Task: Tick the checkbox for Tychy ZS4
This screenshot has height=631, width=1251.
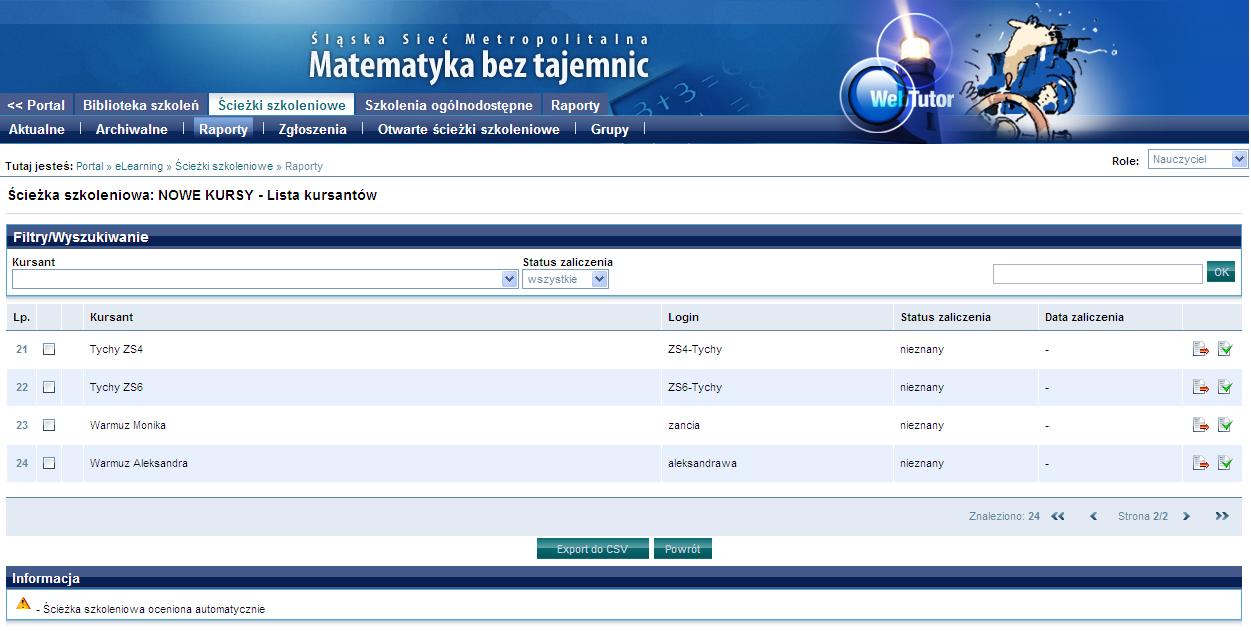Action: [x=49, y=349]
